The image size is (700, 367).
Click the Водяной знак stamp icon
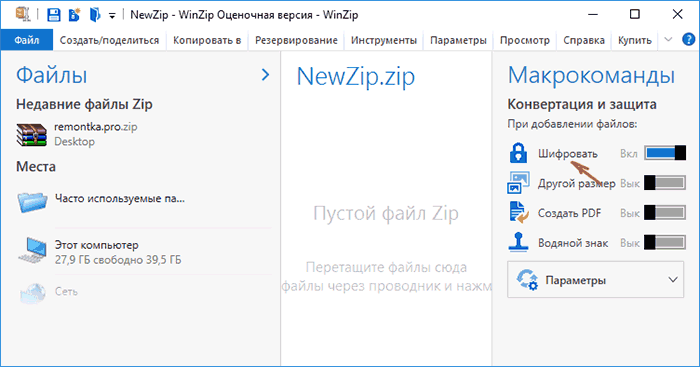(x=518, y=242)
